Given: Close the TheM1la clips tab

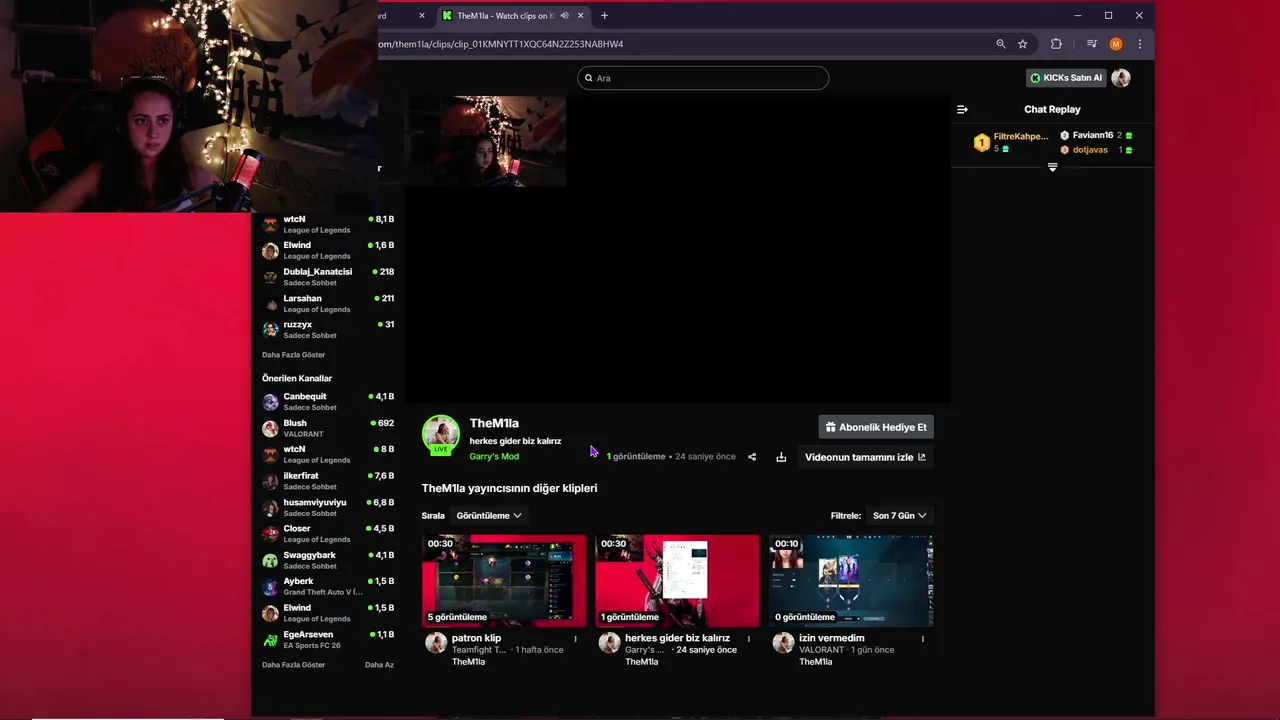Looking at the screenshot, I should click(582, 15).
